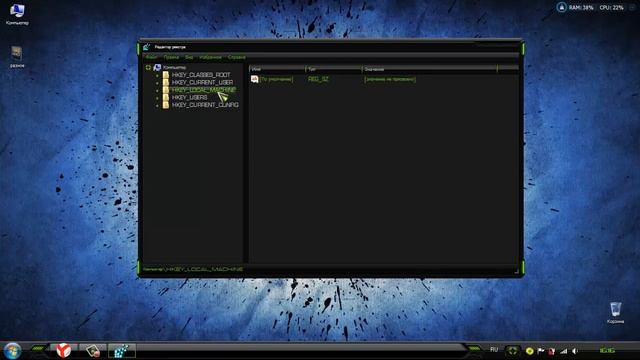640x360 pixels.
Task: Open the volume speaker tray icon
Action: (575, 351)
